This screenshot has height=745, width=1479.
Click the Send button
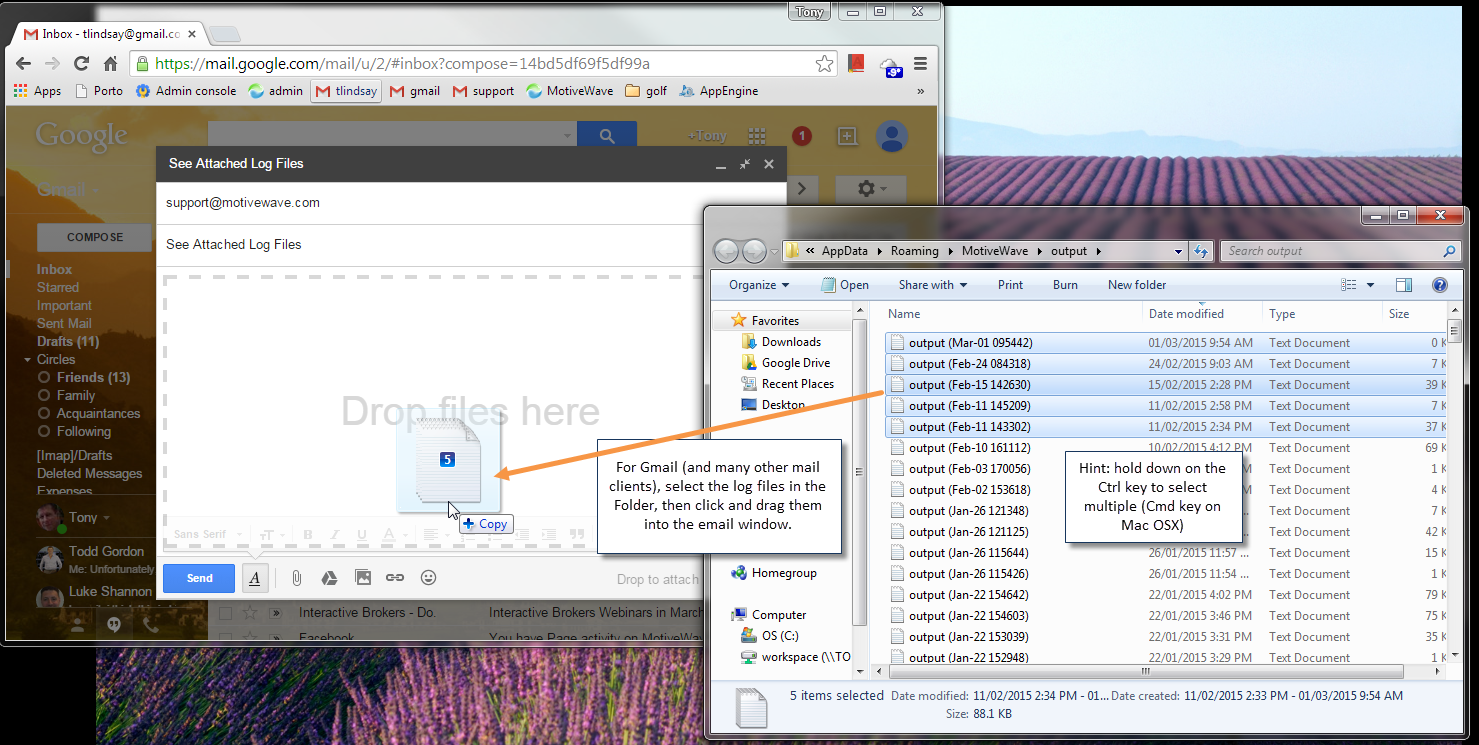coord(199,578)
